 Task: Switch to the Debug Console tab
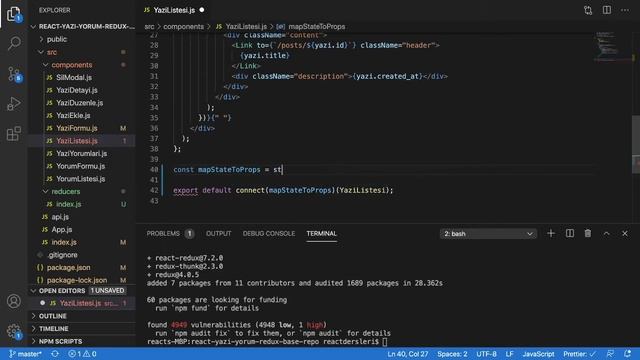click(269, 233)
